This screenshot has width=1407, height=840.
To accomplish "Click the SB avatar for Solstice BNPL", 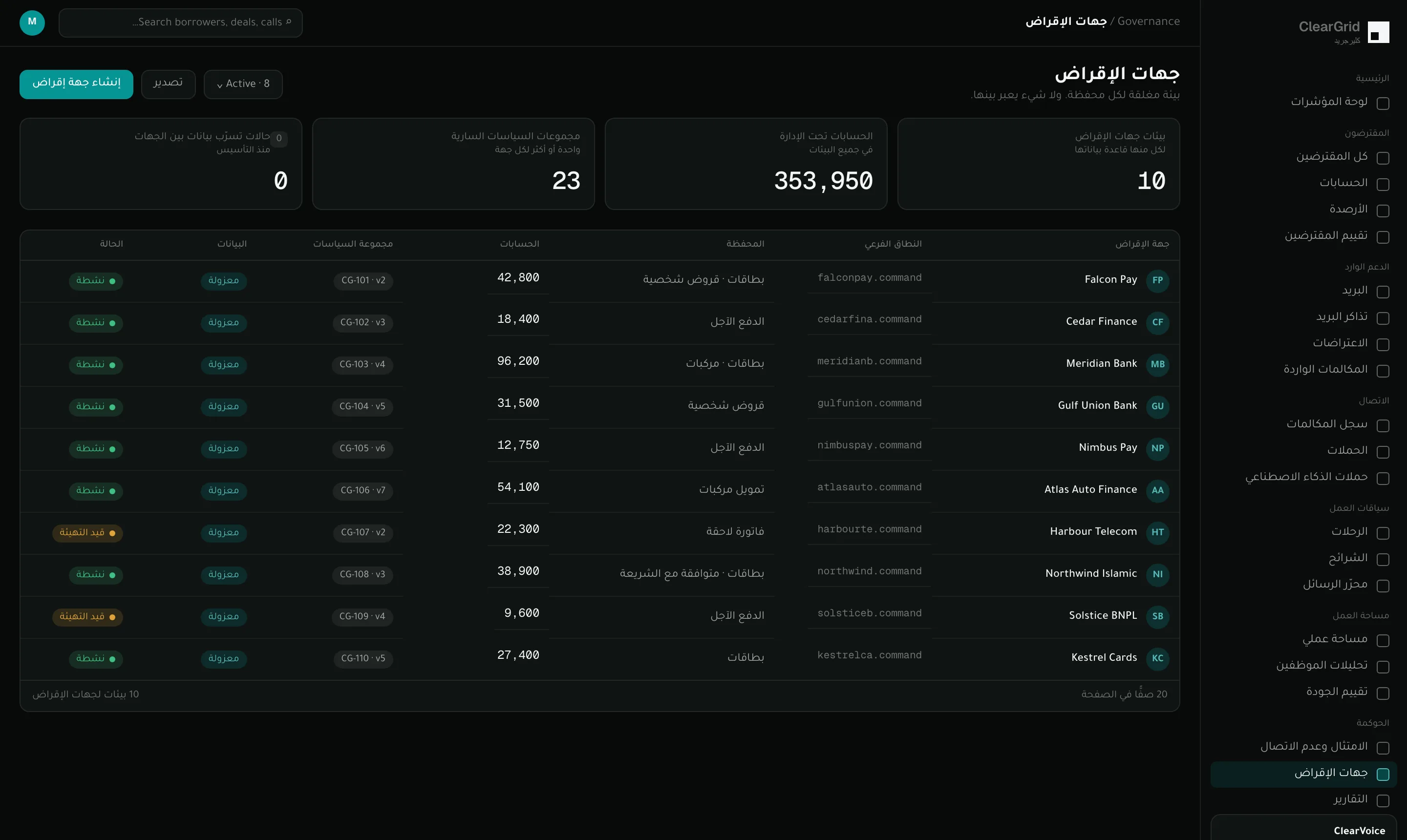I will click(x=1157, y=616).
